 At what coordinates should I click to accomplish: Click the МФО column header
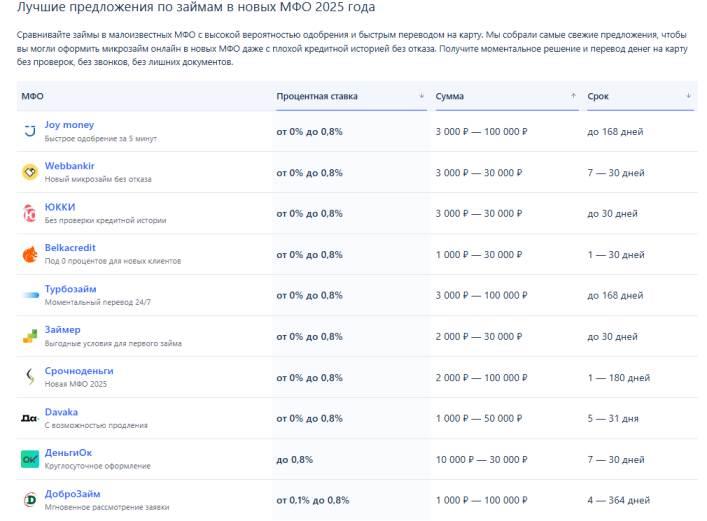[x=32, y=96]
